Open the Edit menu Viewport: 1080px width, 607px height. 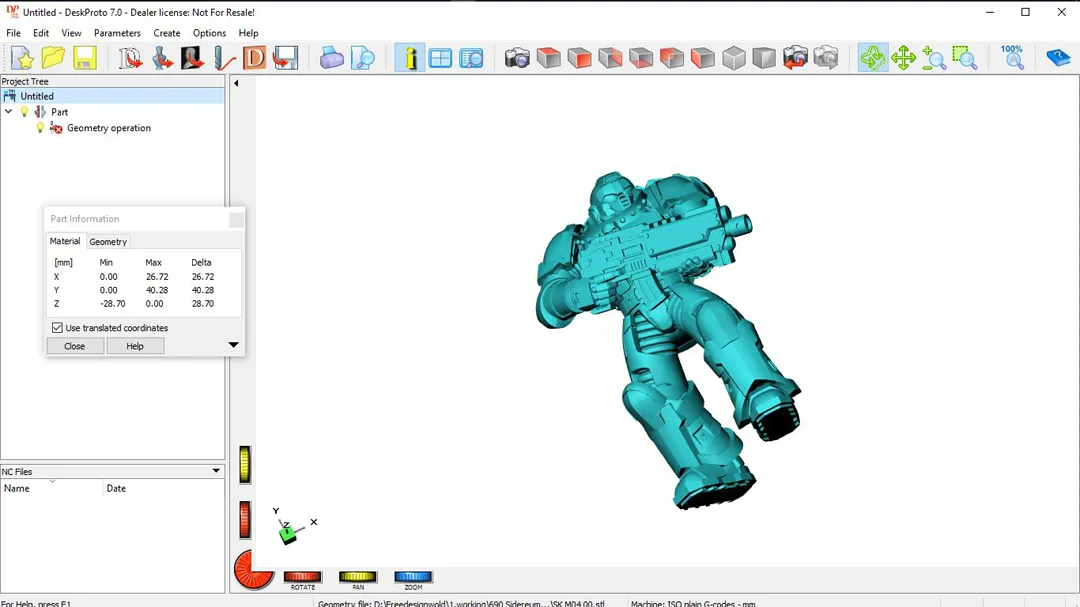click(41, 33)
